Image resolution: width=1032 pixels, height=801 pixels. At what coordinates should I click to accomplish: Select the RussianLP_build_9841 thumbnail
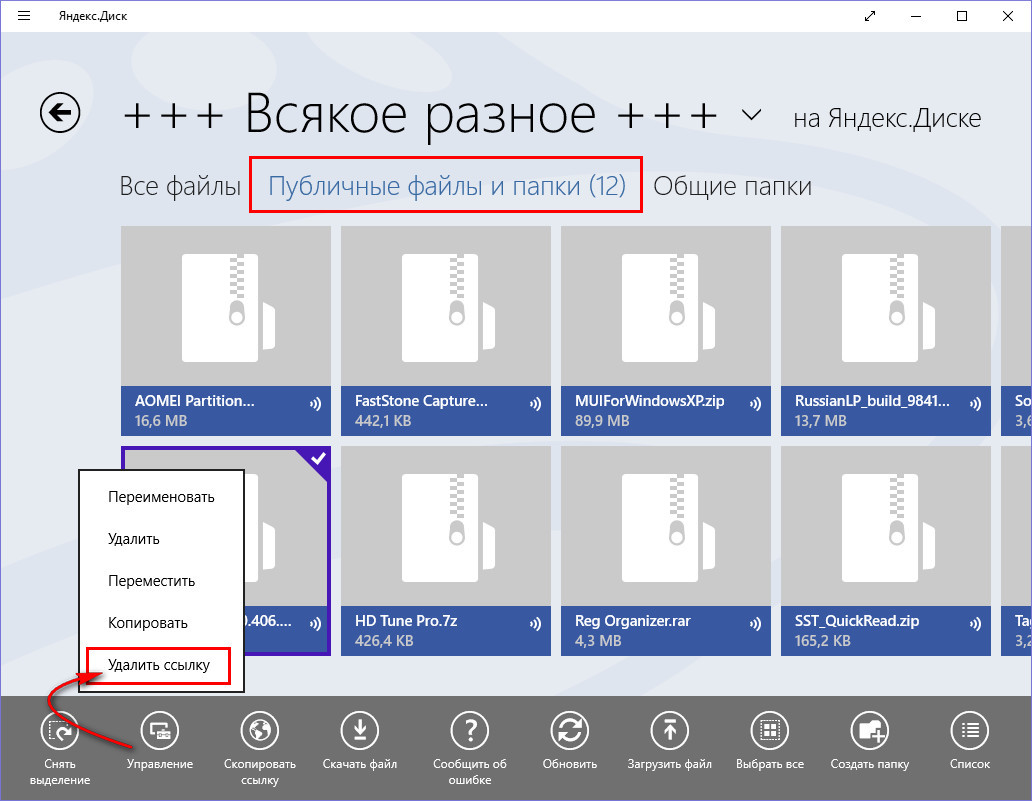[885, 307]
